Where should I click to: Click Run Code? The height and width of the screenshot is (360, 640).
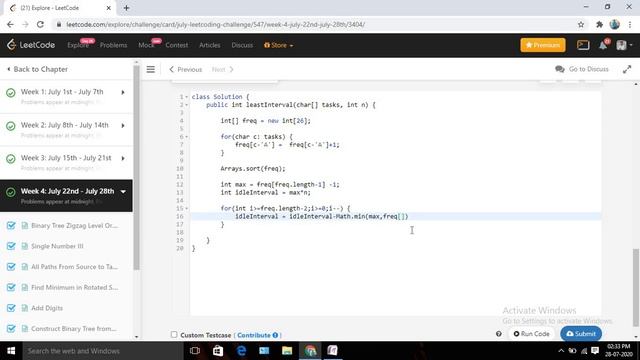531,334
